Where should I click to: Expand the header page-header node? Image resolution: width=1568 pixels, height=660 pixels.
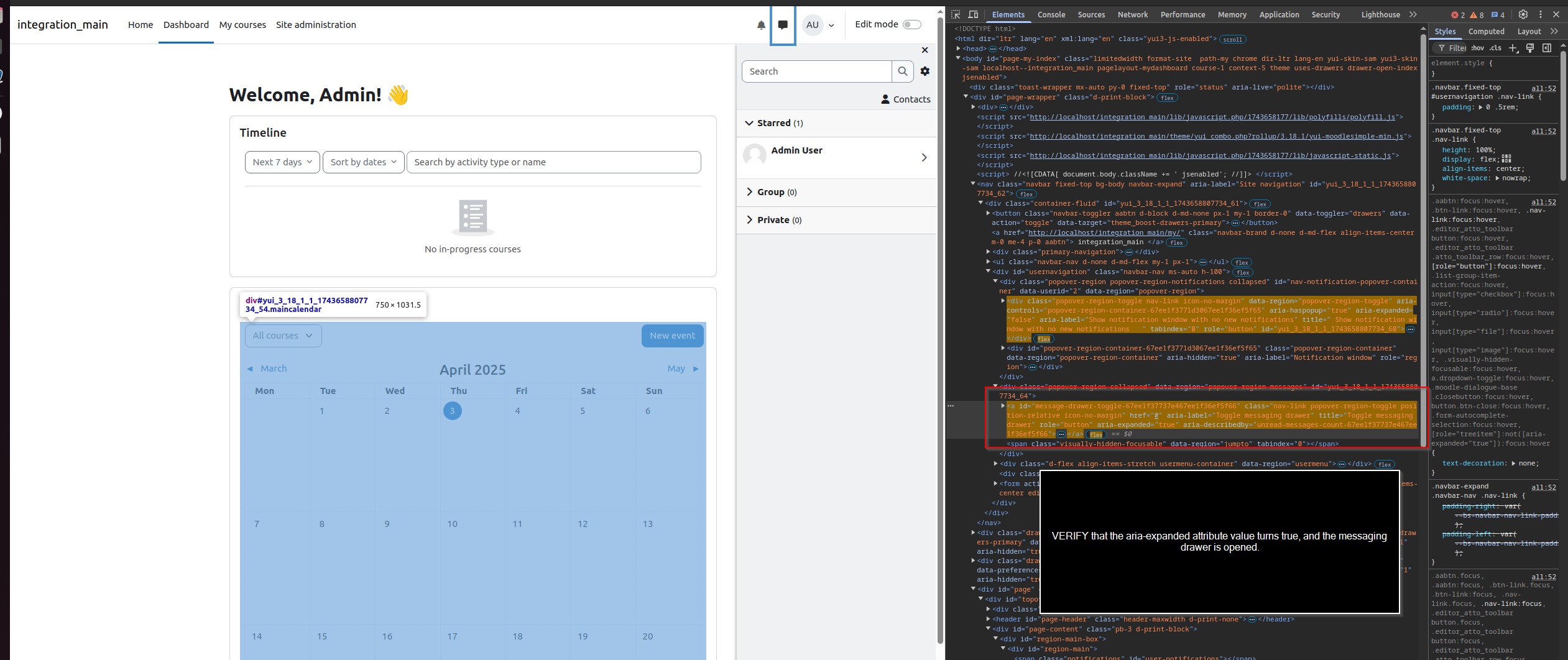(x=989, y=619)
